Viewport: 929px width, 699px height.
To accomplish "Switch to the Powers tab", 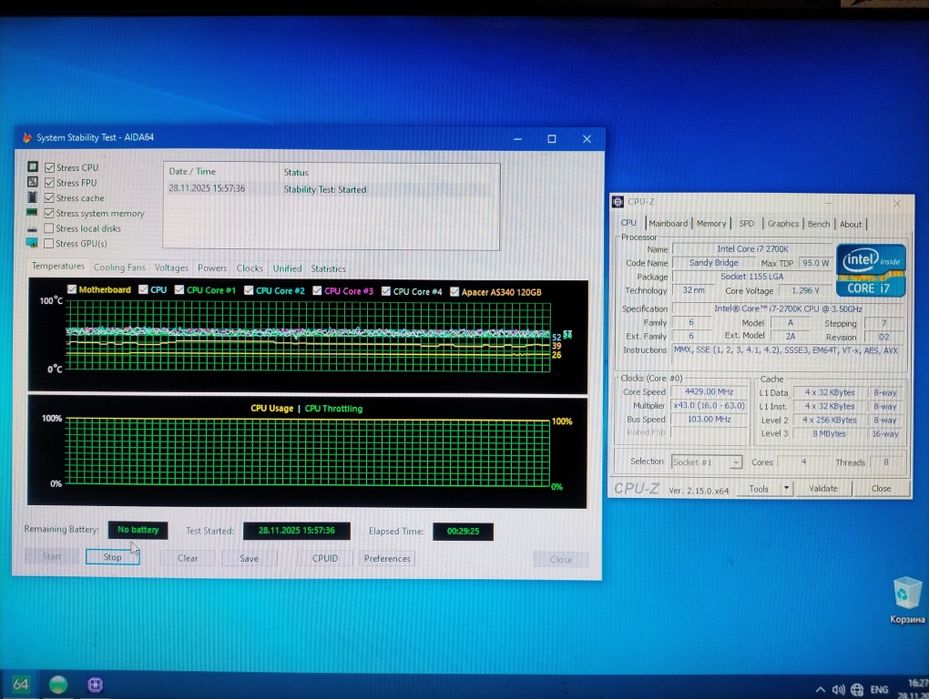I will click(212, 268).
